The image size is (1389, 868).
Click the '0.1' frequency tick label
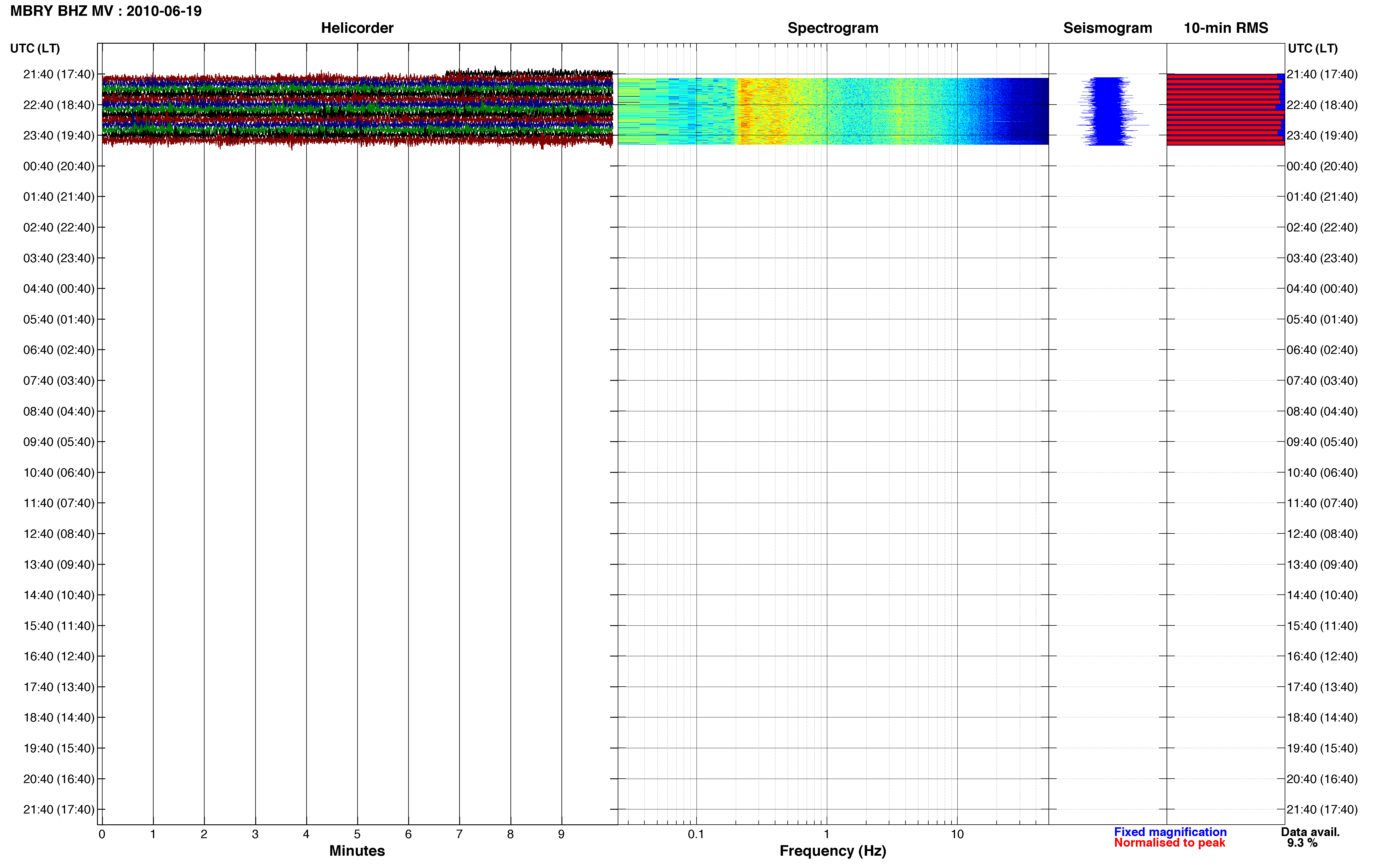pyautogui.click(x=696, y=835)
